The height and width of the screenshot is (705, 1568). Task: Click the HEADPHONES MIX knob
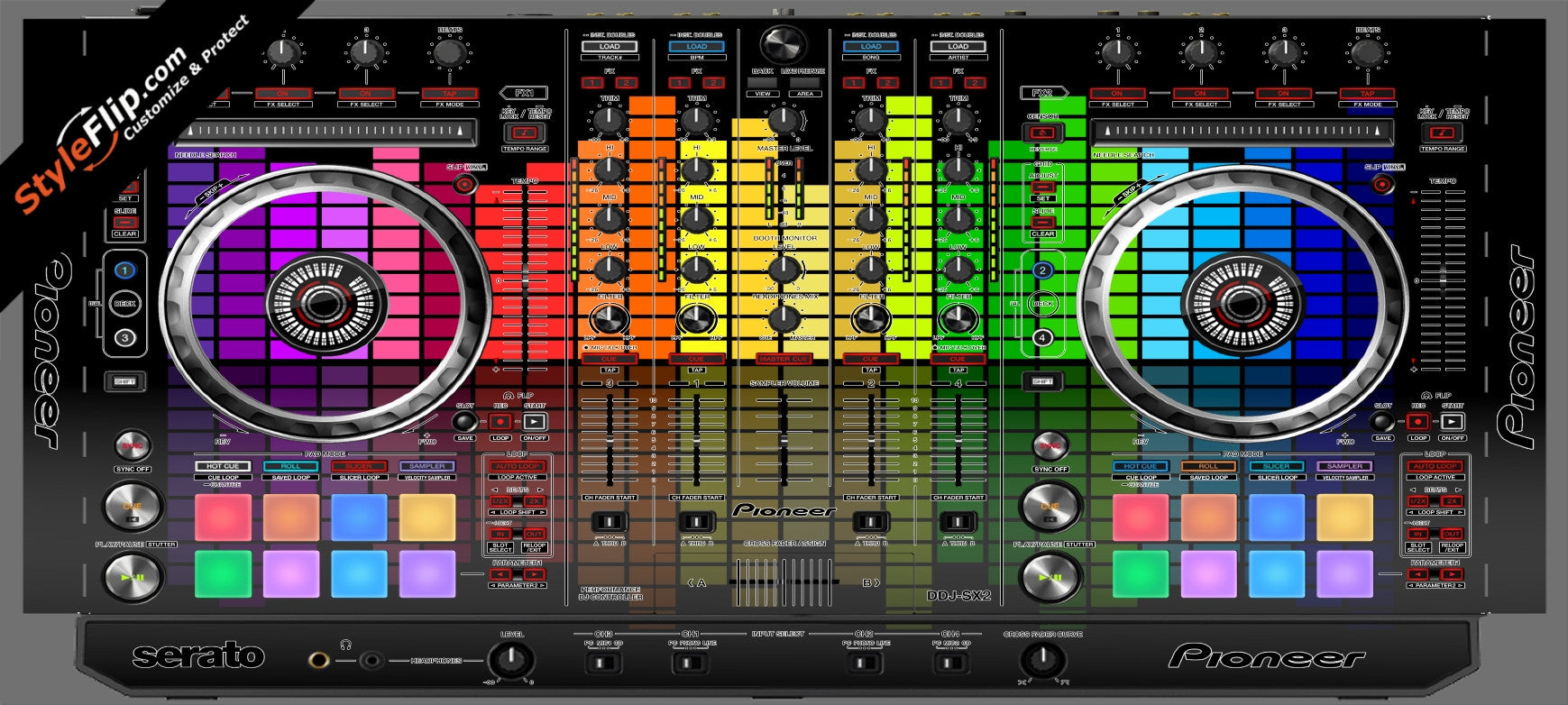point(783,318)
